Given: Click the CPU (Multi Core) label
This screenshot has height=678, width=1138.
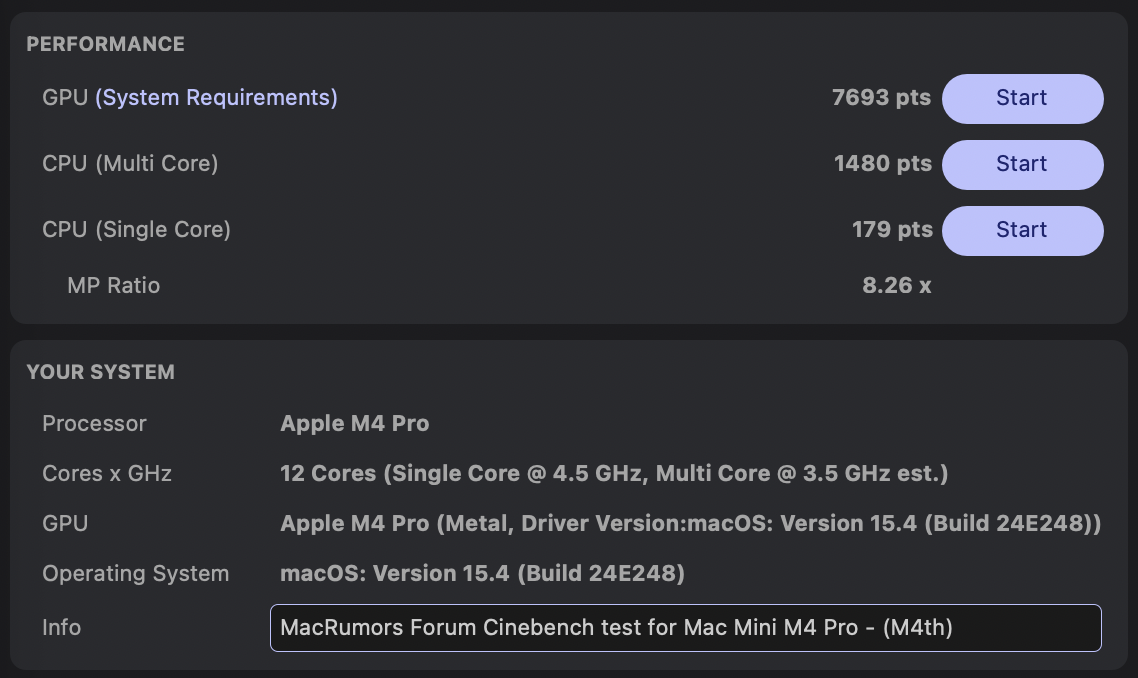Looking at the screenshot, I should pos(130,163).
